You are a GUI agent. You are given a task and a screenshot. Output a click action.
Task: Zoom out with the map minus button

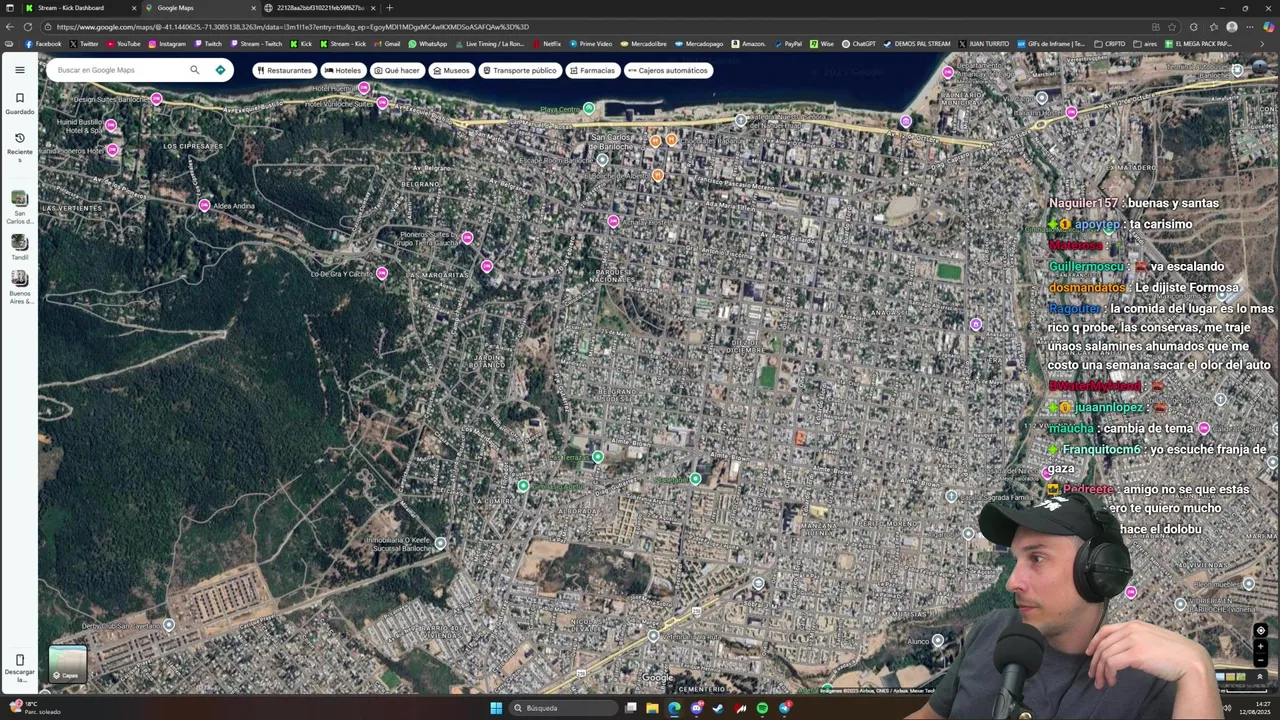tap(1260, 660)
